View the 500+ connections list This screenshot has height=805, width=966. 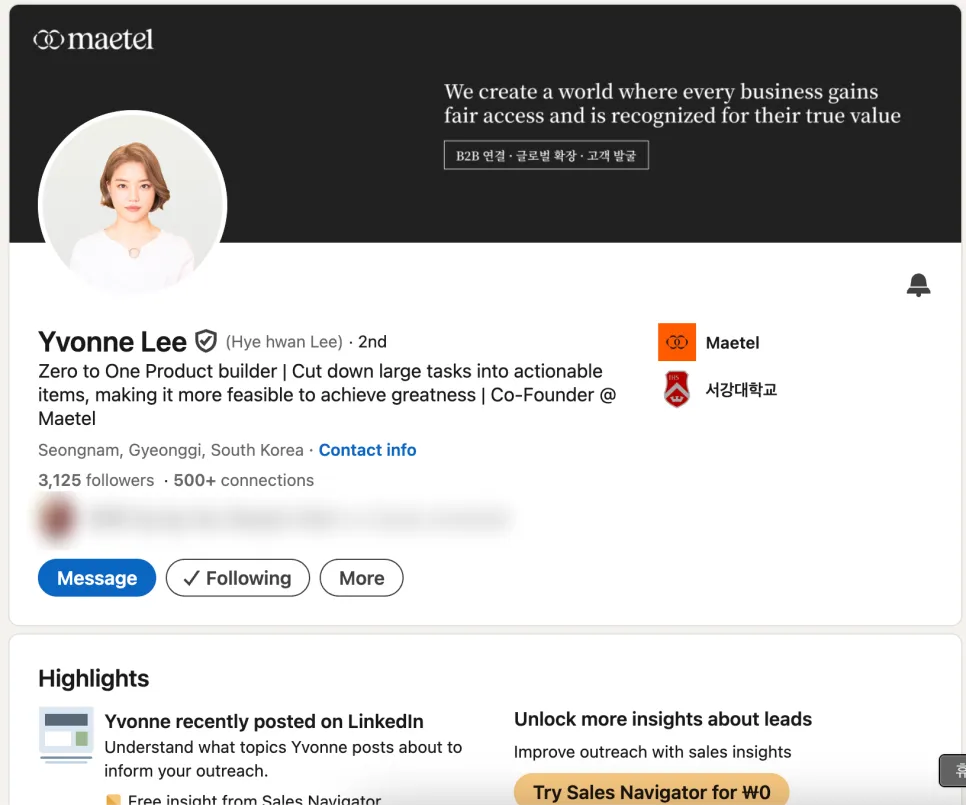coord(243,480)
